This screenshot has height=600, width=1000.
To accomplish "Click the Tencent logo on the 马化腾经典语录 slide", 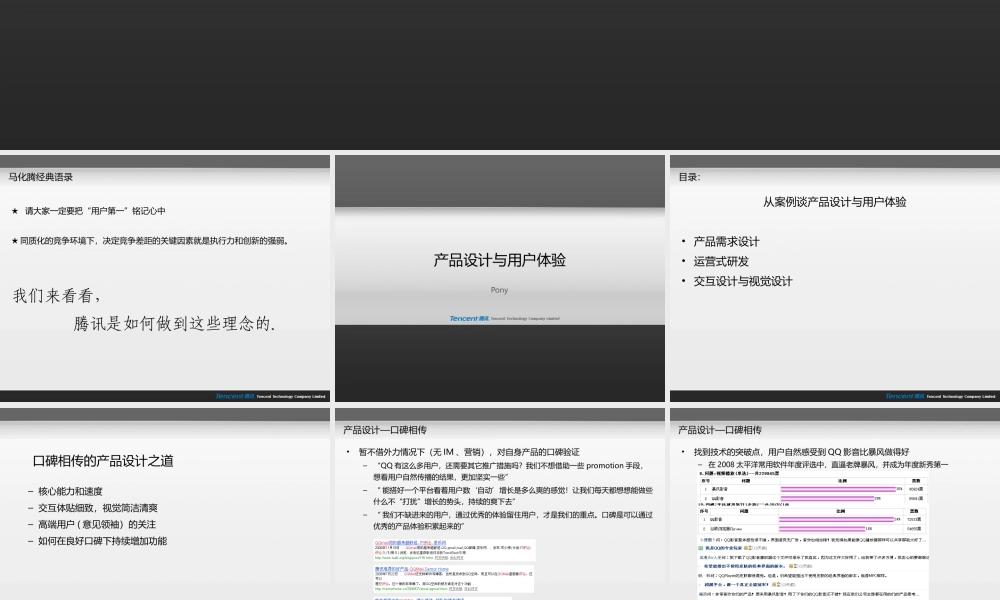I will click(235, 396).
